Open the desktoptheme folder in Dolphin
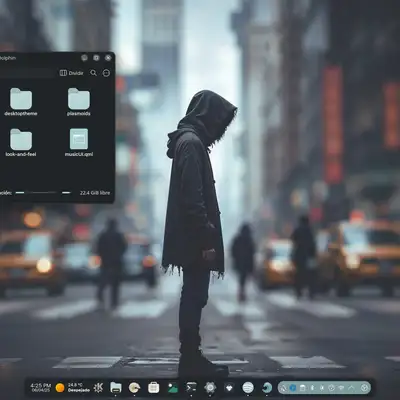The image size is (400, 400). [x=21, y=99]
